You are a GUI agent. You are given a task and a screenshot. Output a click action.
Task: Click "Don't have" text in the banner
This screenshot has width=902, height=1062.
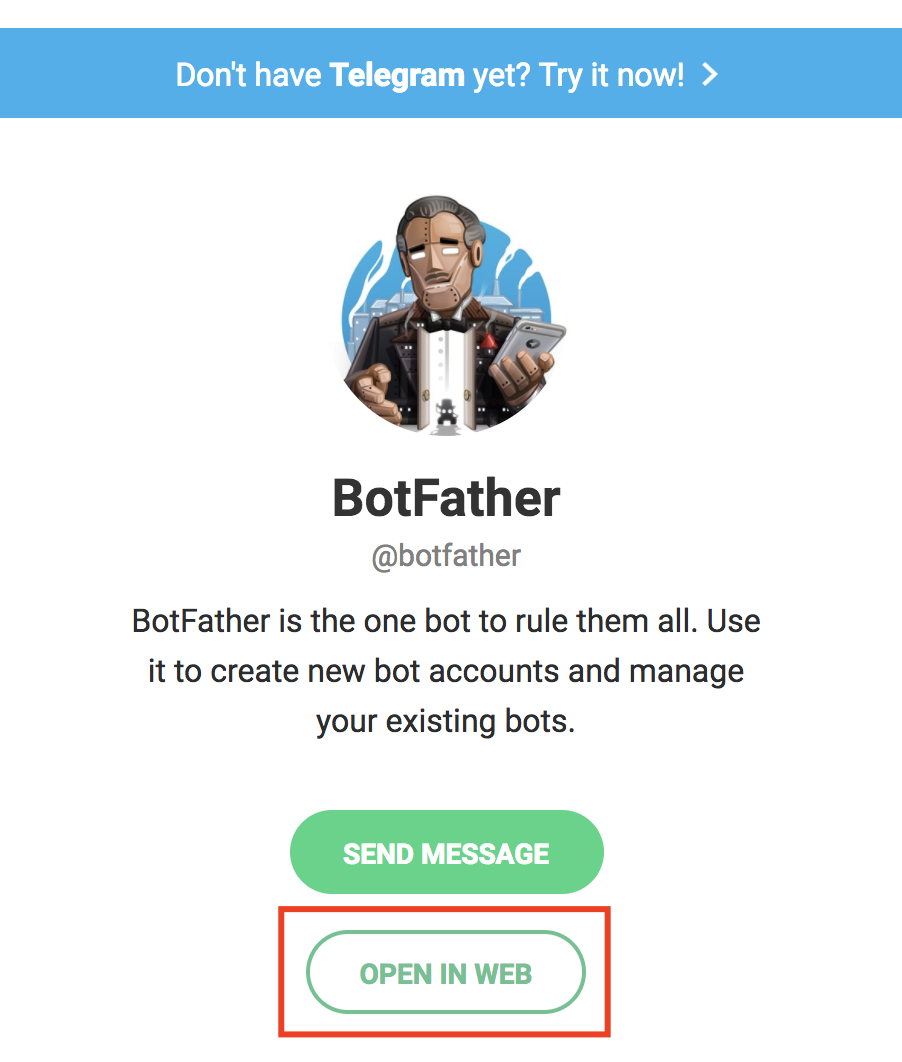click(249, 75)
